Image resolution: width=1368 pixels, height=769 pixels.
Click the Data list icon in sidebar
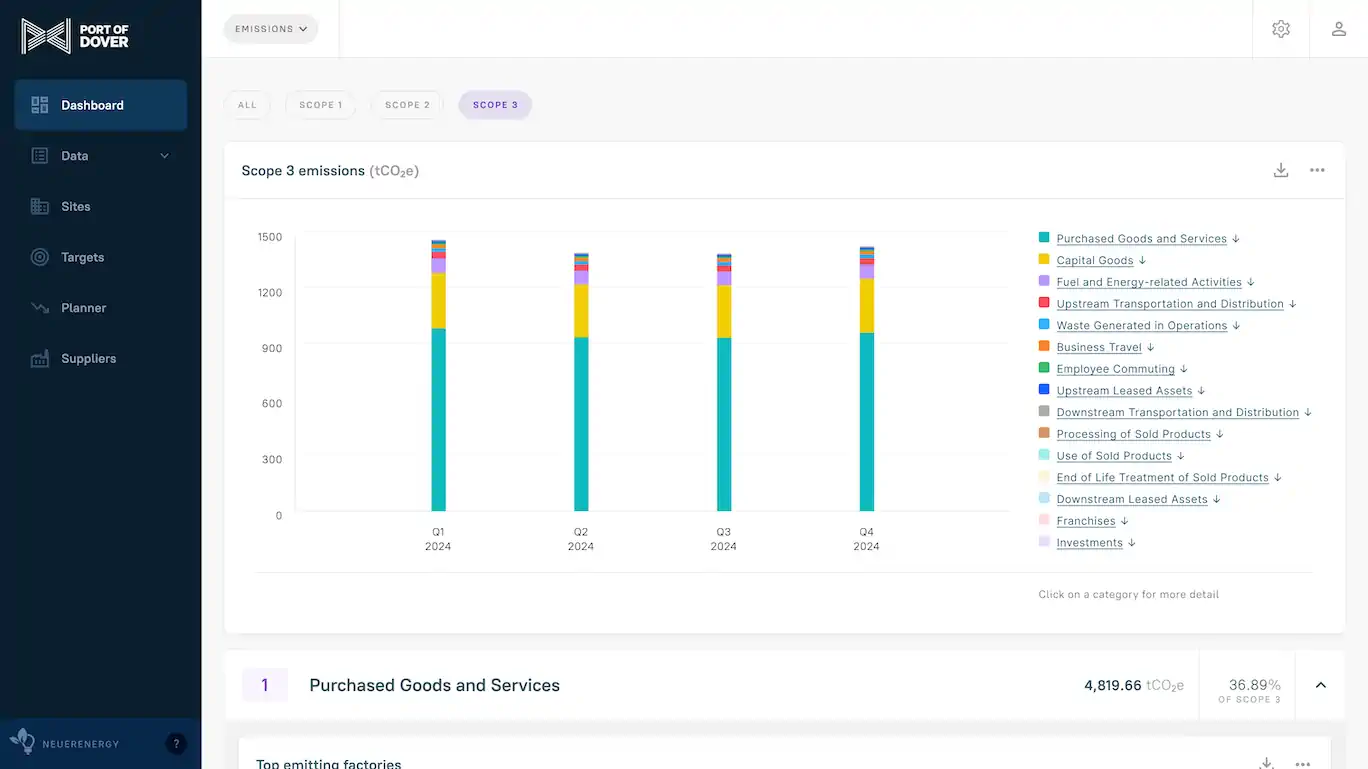click(40, 156)
